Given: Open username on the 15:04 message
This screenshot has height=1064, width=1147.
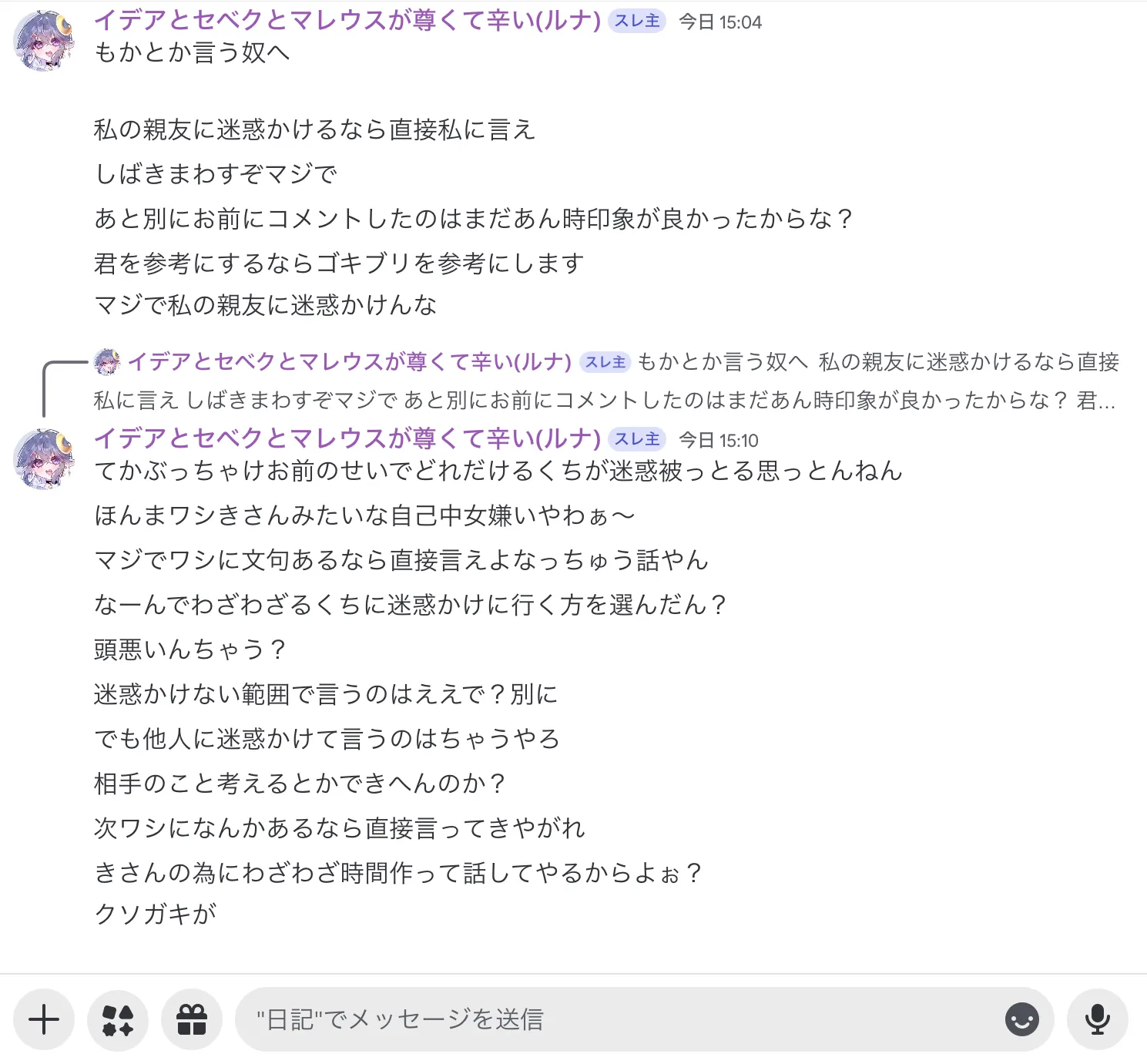Looking at the screenshot, I should pyautogui.click(x=347, y=21).
